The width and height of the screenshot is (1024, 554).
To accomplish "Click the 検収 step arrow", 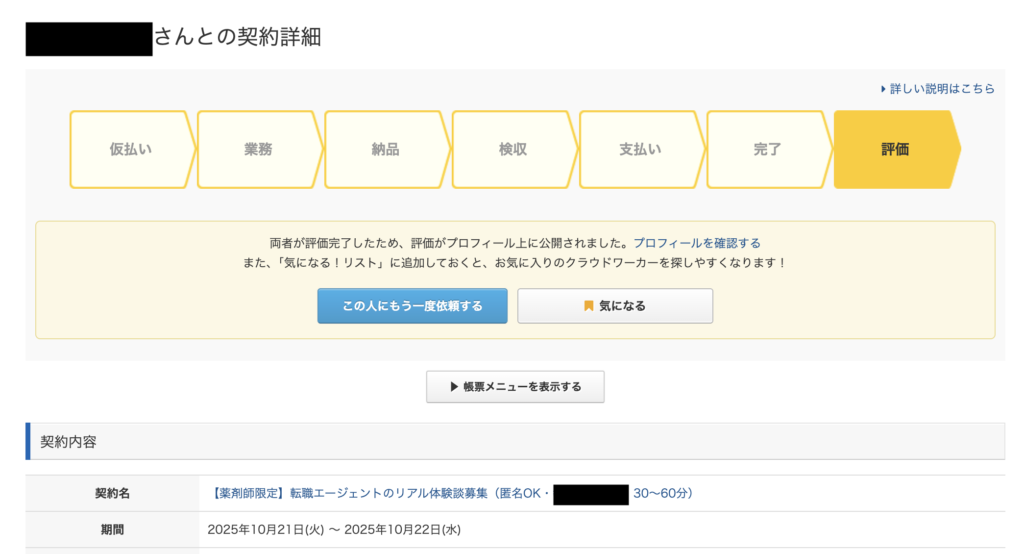I will pyautogui.click(x=513, y=150).
